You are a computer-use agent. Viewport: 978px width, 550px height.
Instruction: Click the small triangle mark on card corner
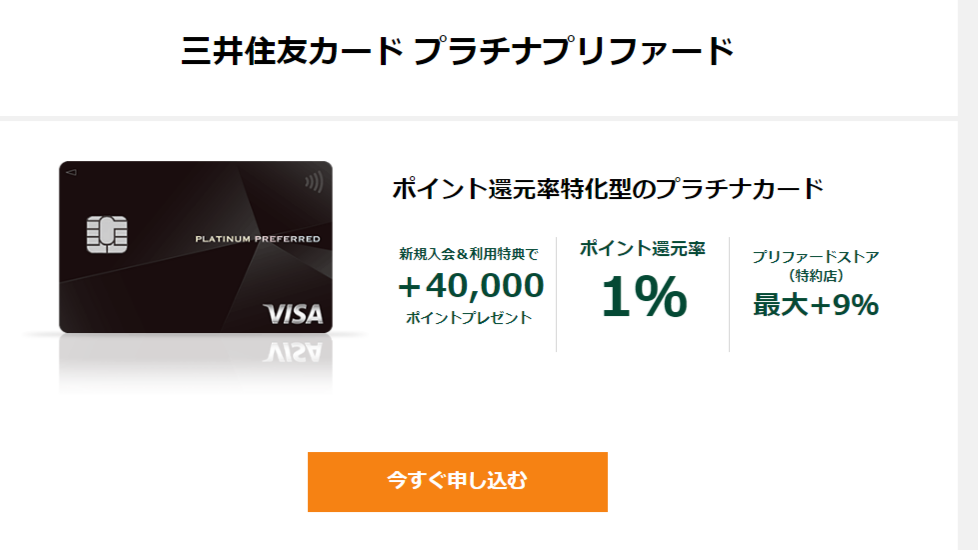pos(71,172)
